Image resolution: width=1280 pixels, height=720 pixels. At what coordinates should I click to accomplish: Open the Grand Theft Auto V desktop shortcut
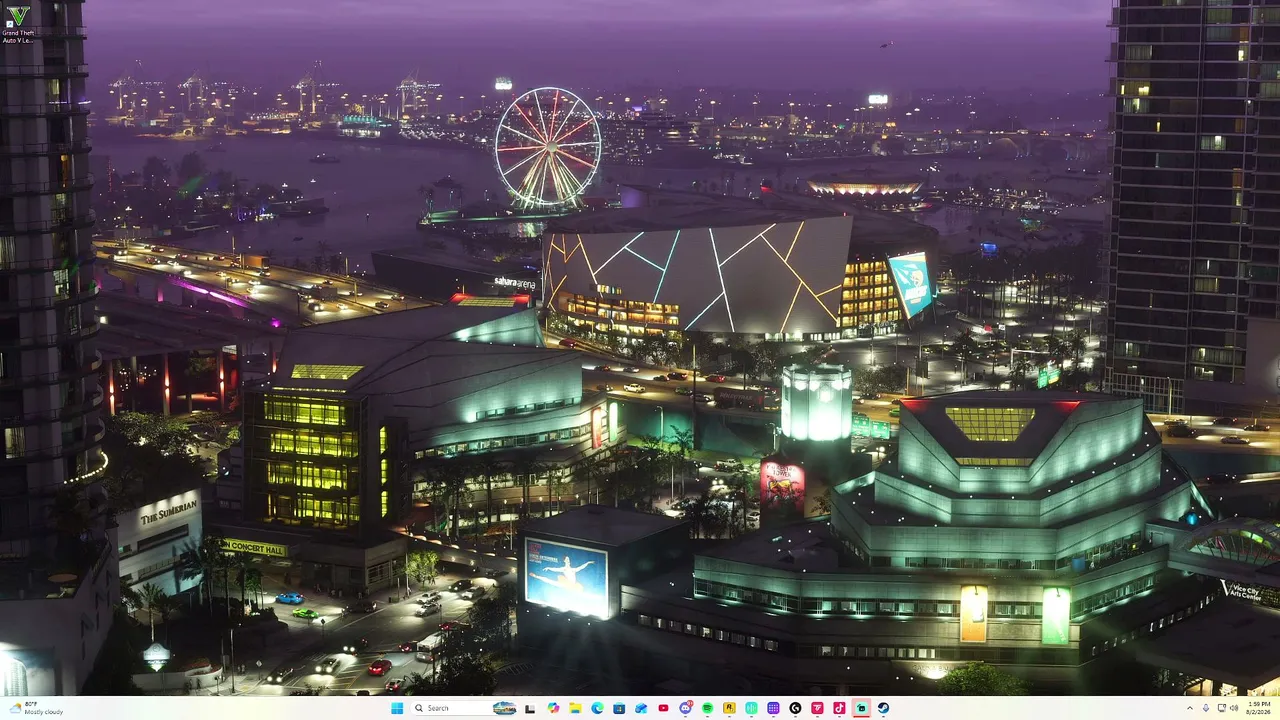click(x=18, y=24)
